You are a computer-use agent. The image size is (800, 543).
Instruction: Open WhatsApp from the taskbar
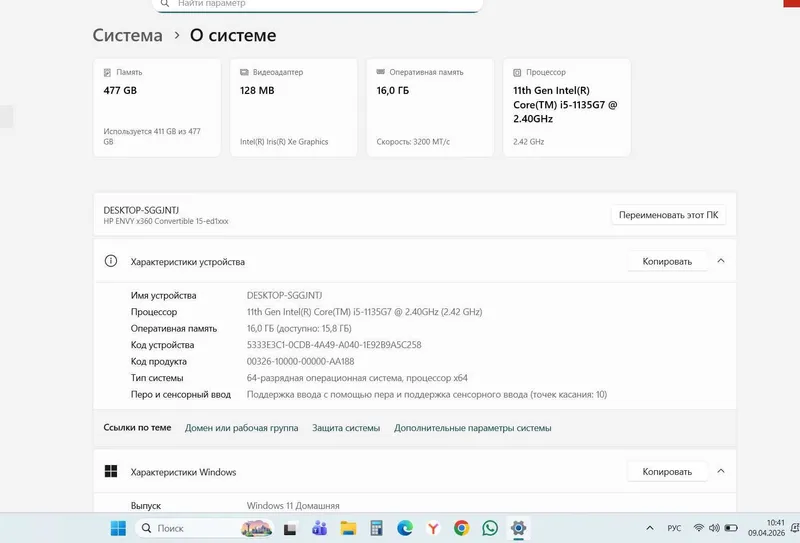[x=490, y=528]
